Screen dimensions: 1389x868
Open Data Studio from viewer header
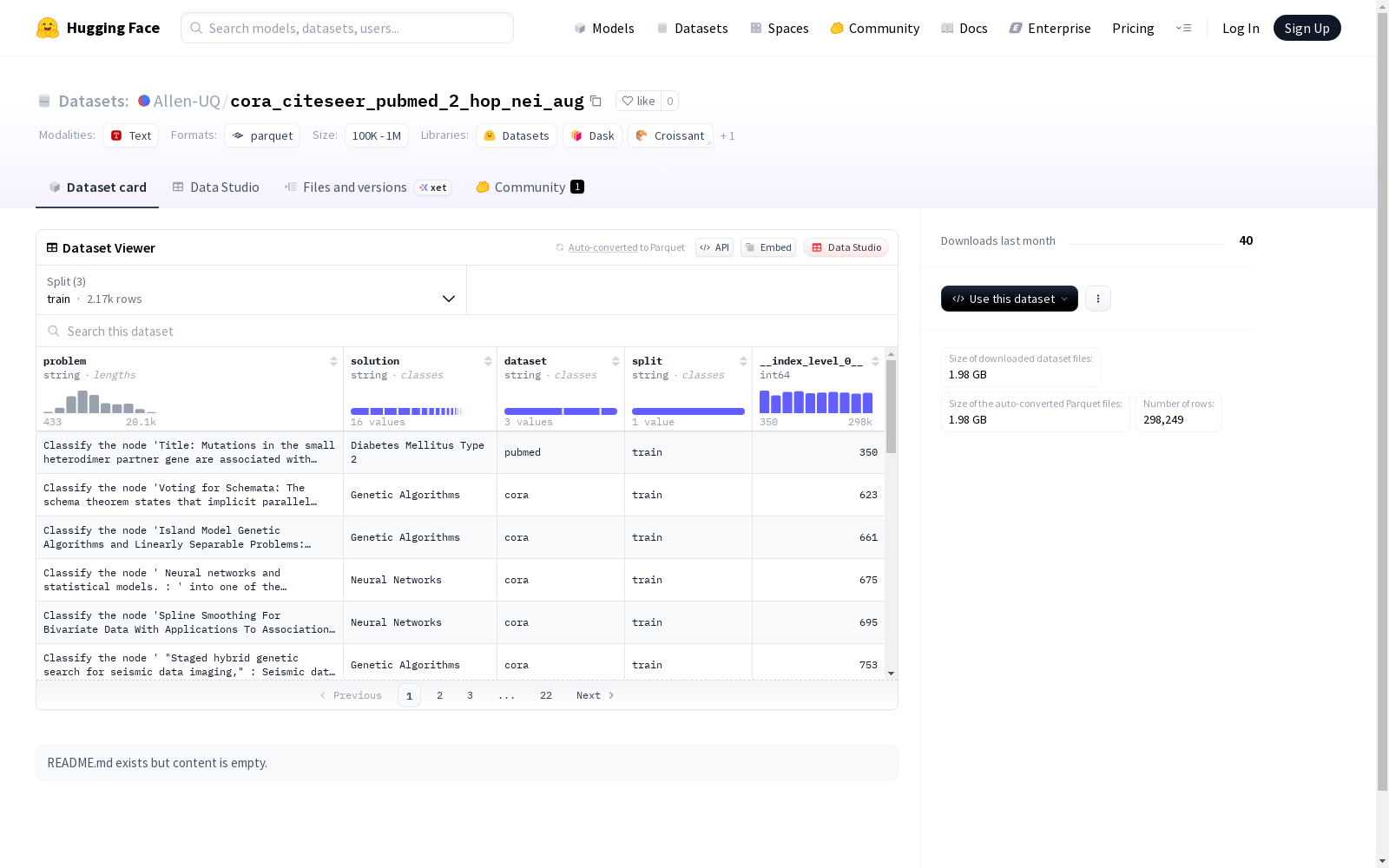click(846, 247)
